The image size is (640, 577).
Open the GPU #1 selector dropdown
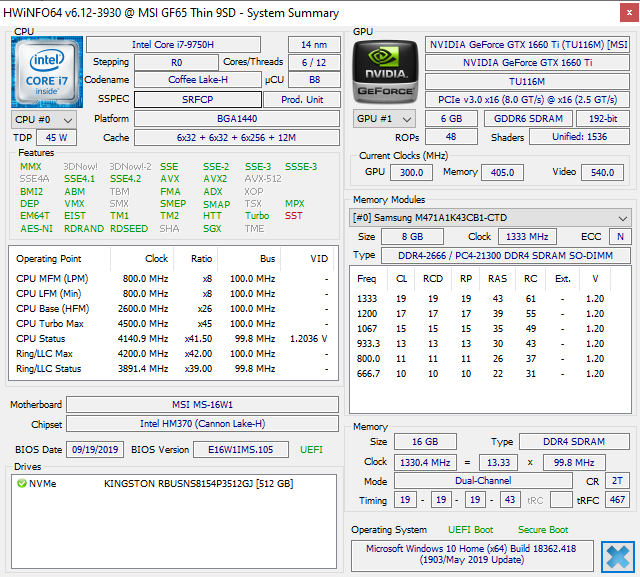coord(384,118)
